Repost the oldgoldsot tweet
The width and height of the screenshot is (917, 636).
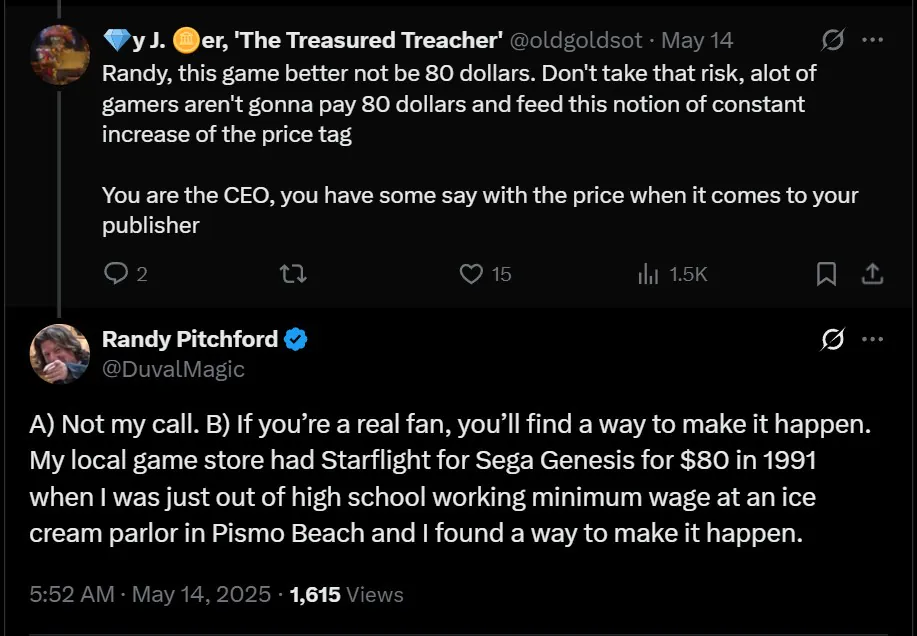click(293, 273)
